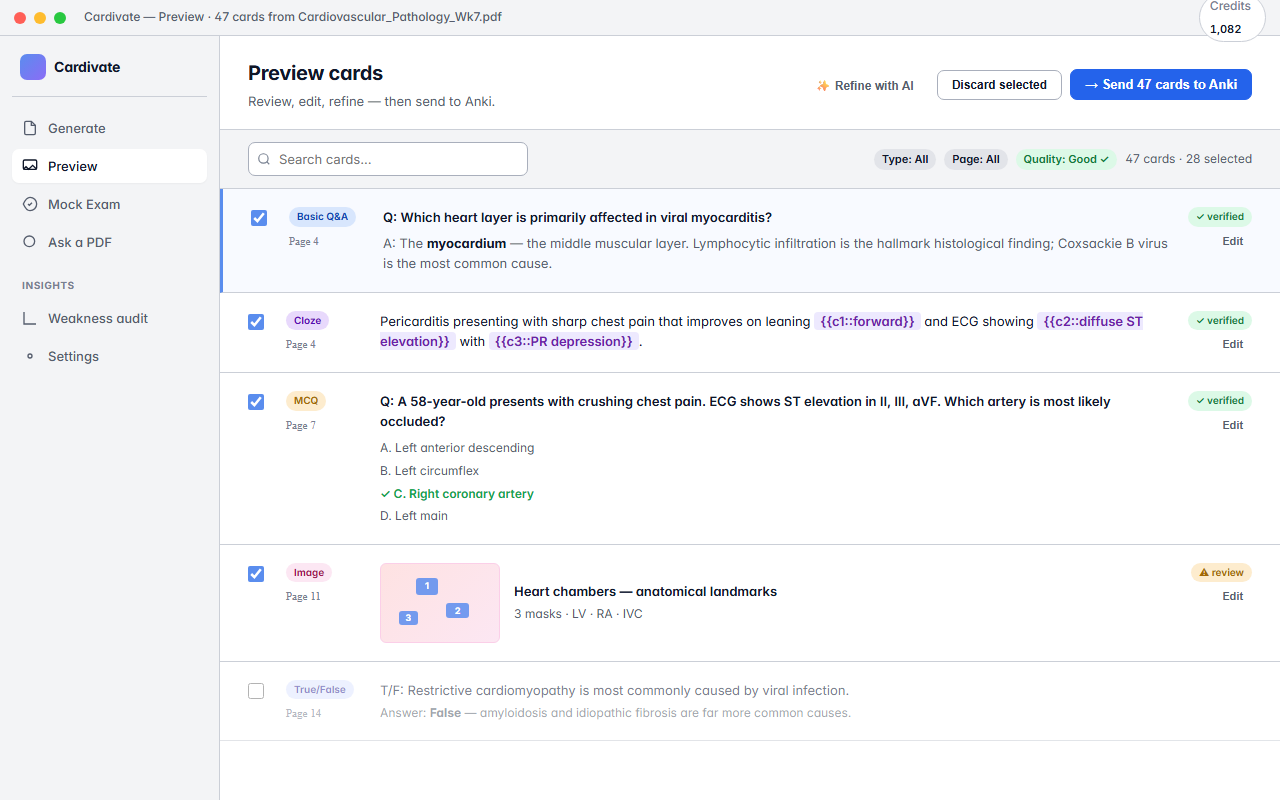The width and height of the screenshot is (1280, 800).
Task: Uncheck the Cloze pericarditis card
Action: [x=256, y=322]
